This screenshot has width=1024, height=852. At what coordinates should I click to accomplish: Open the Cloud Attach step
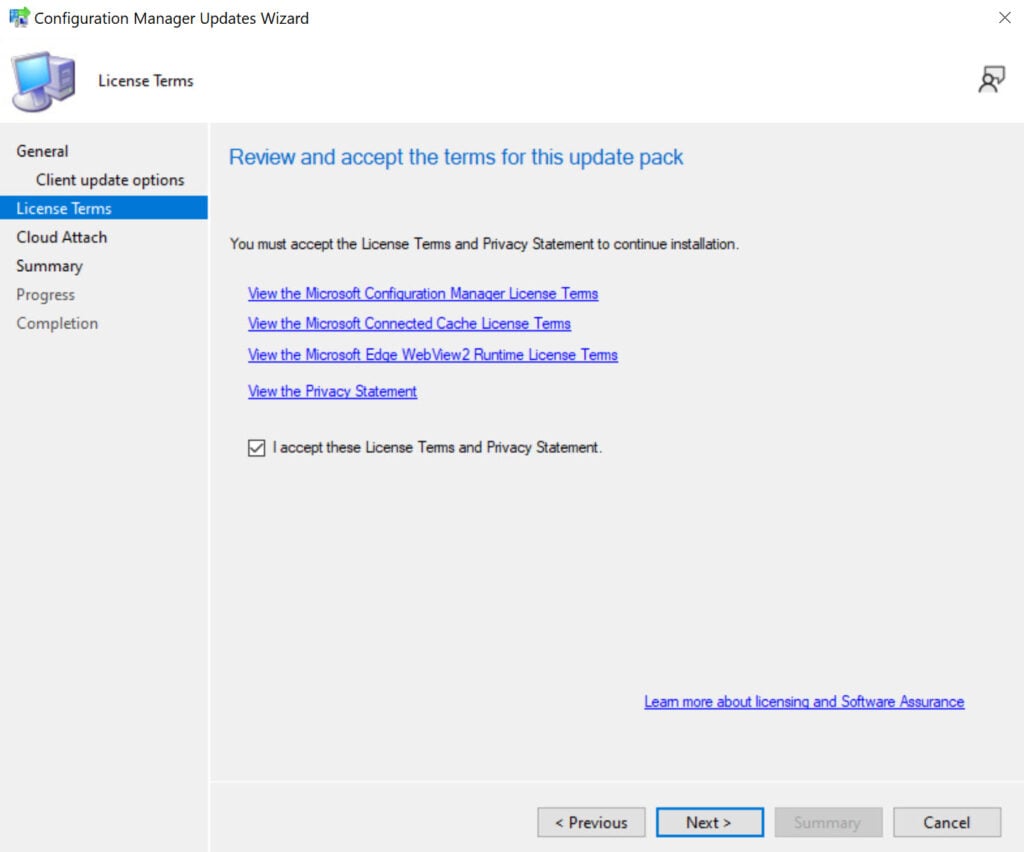[61, 238]
